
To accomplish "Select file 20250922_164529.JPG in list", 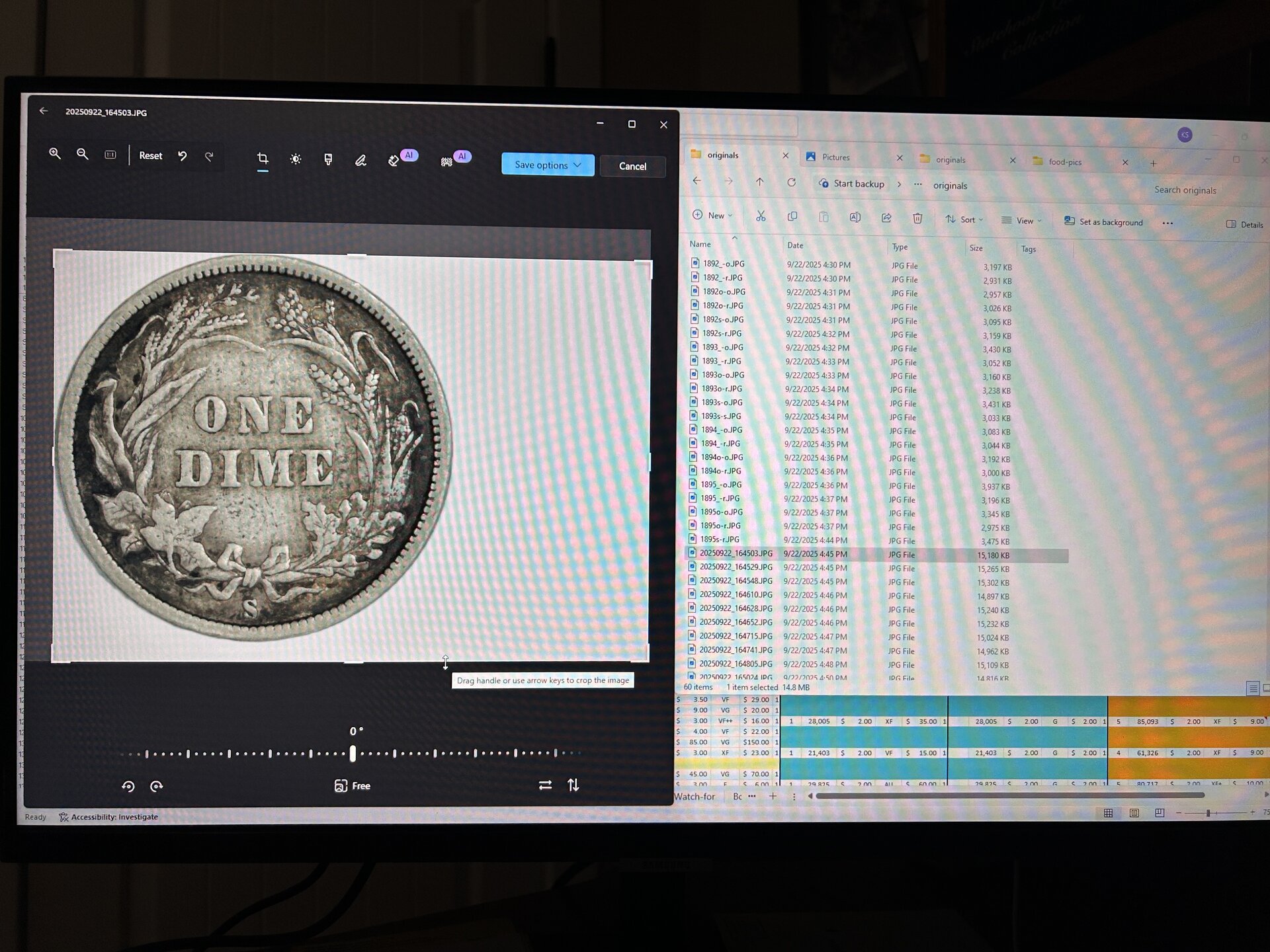I will coord(736,567).
